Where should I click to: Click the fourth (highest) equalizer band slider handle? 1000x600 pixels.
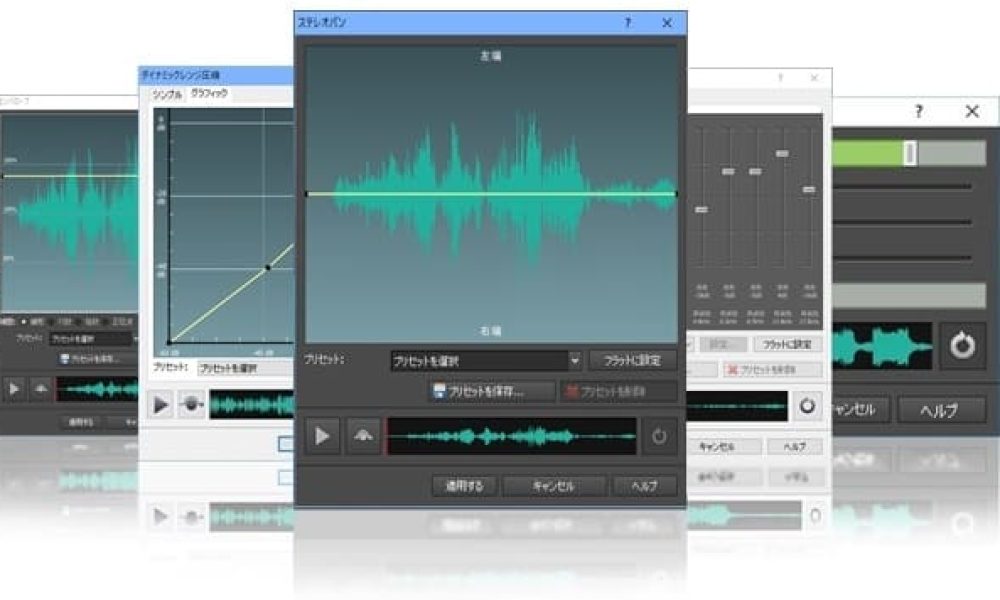(782, 154)
